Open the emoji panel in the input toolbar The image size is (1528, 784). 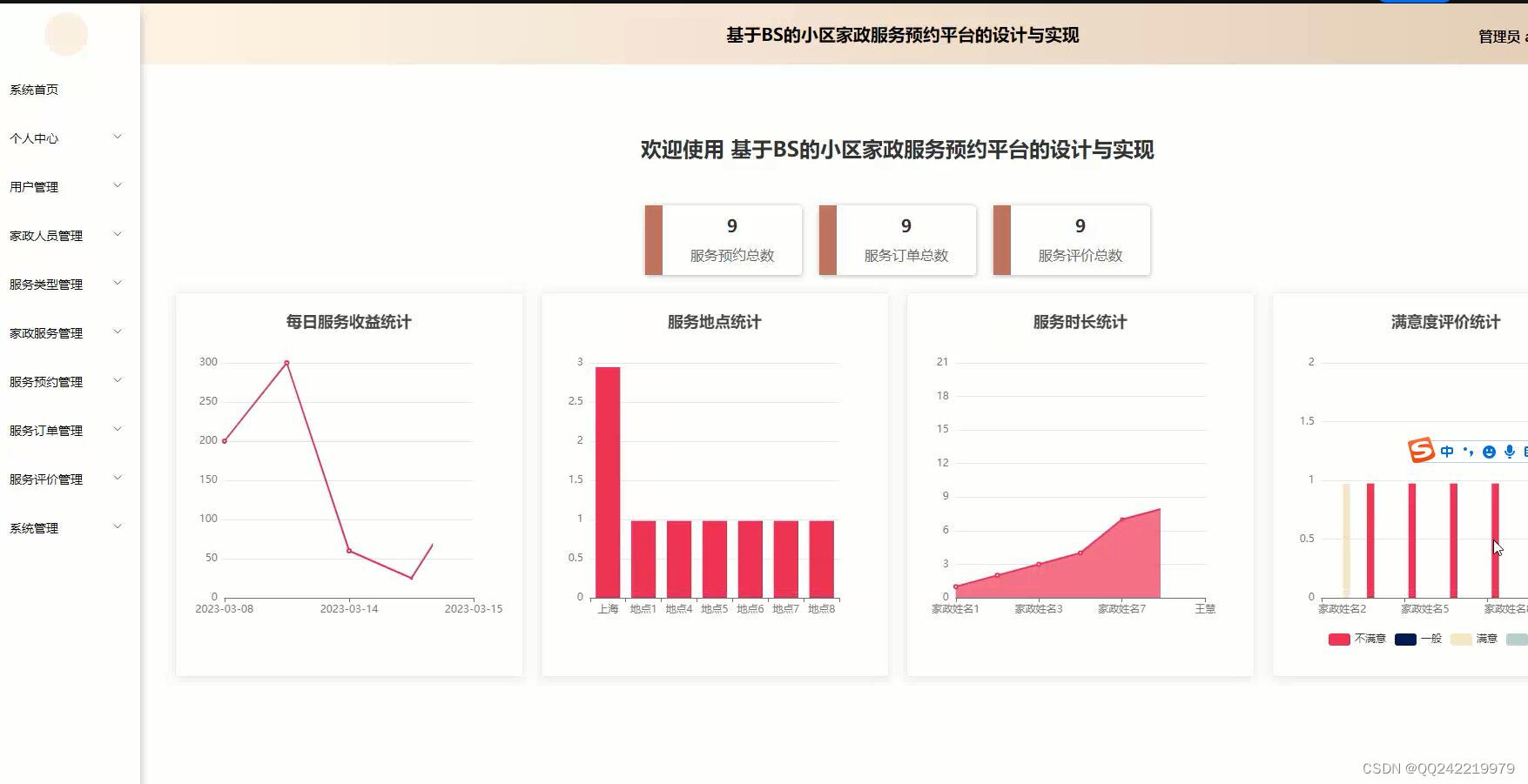click(1489, 452)
